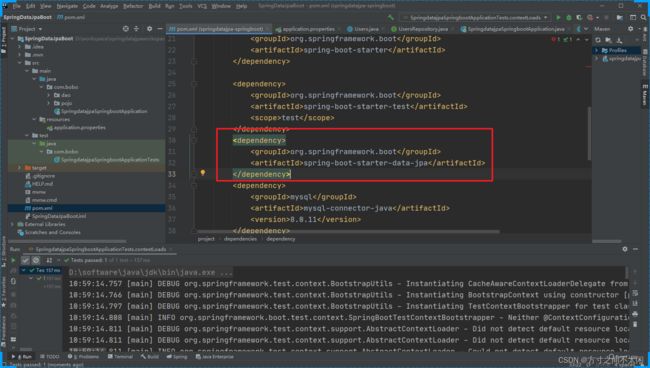Toggle Show Passed tests checkmark filter

point(25,260)
